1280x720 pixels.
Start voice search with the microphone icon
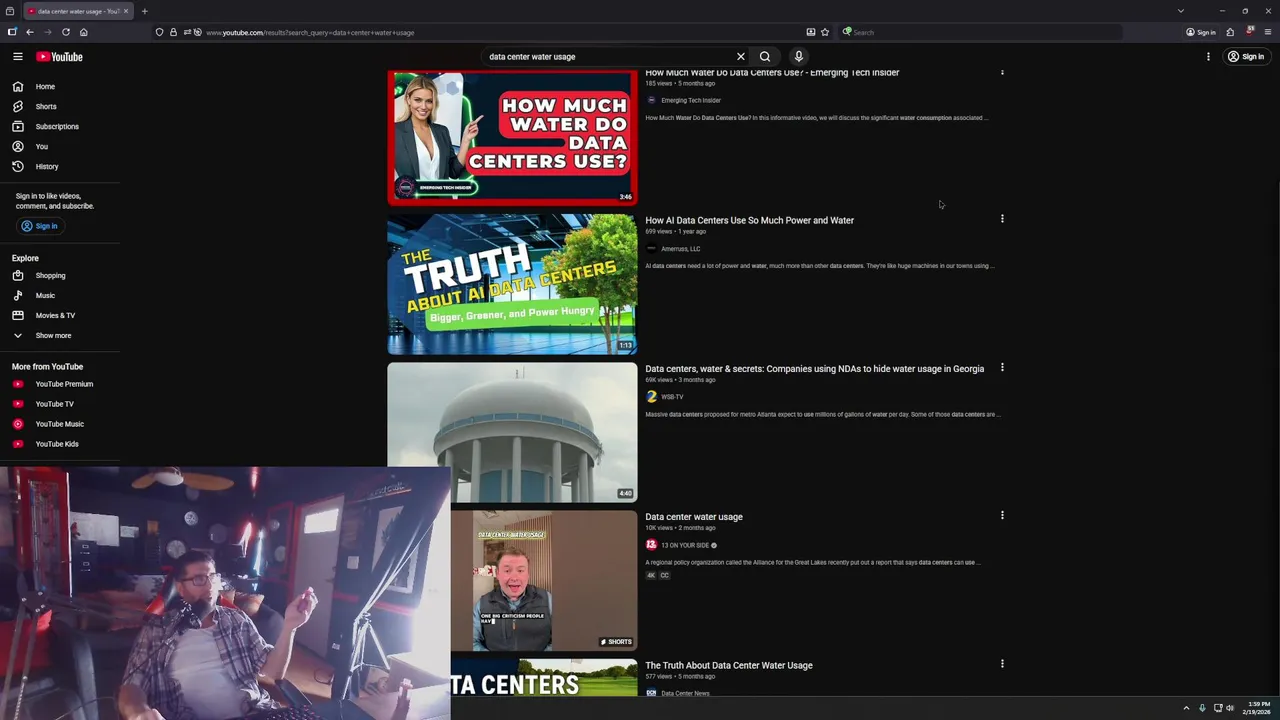pyautogui.click(x=798, y=57)
